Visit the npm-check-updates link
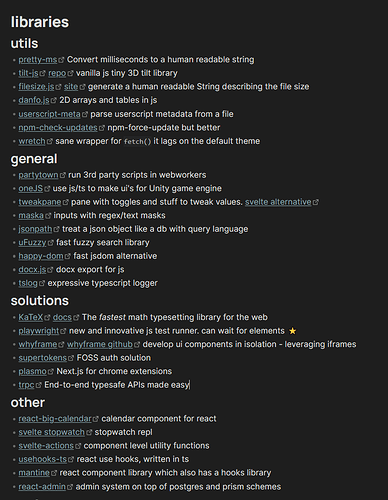The width and height of the screenshot is (388, 500). click(x=58, y=128)
